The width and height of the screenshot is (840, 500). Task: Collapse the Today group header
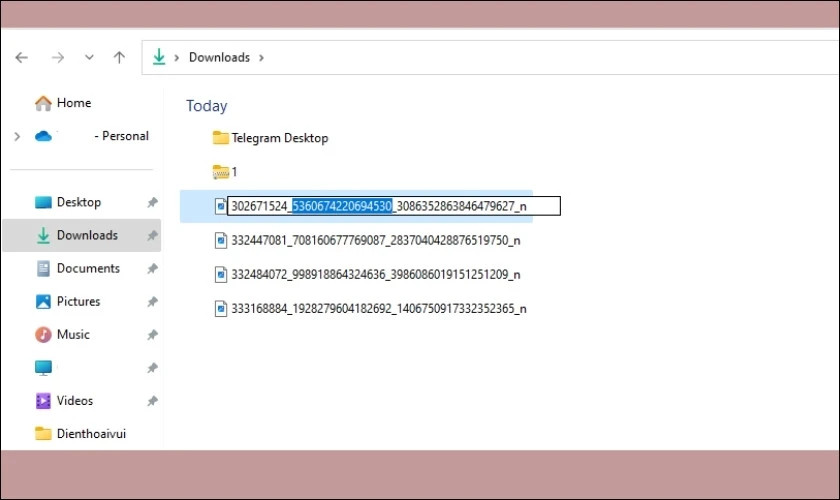[x=206, y=106]
